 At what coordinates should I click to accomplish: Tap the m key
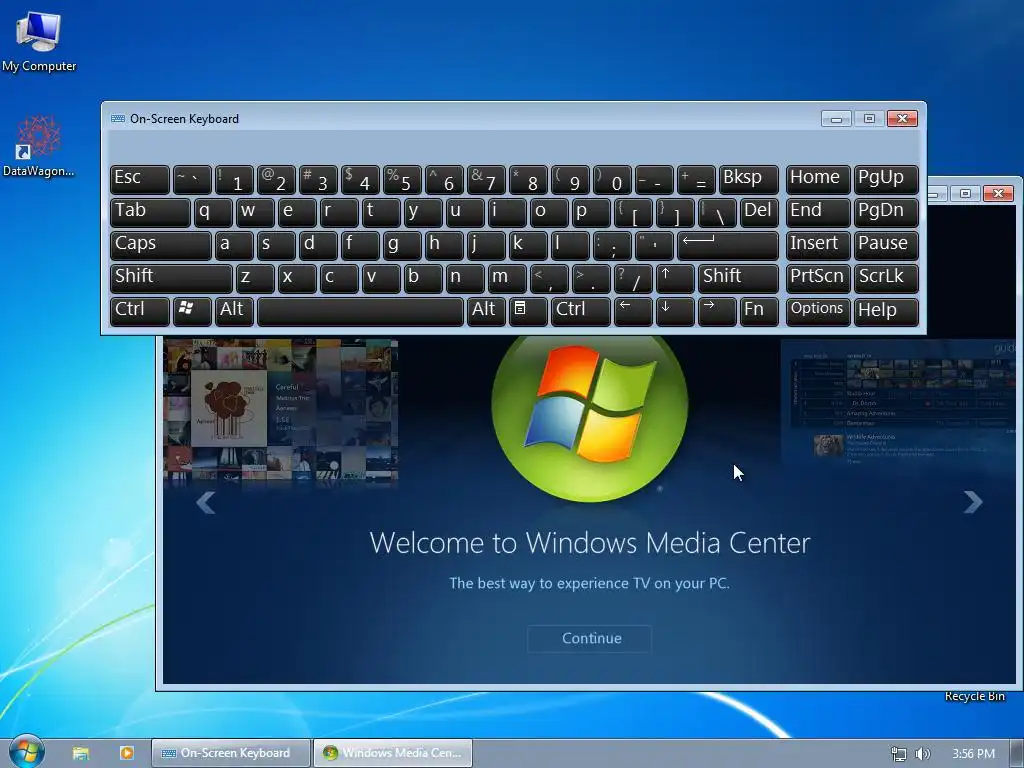[507, 278]
